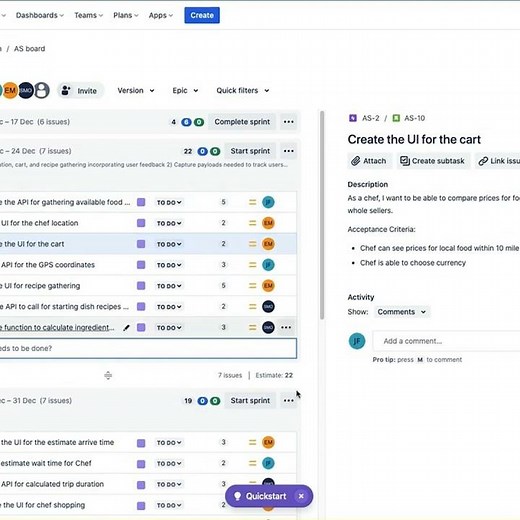This screenshot has height=520, width=520.
Task: Click priority icon on recipe gathering issue
Action: tap(253, 286)
